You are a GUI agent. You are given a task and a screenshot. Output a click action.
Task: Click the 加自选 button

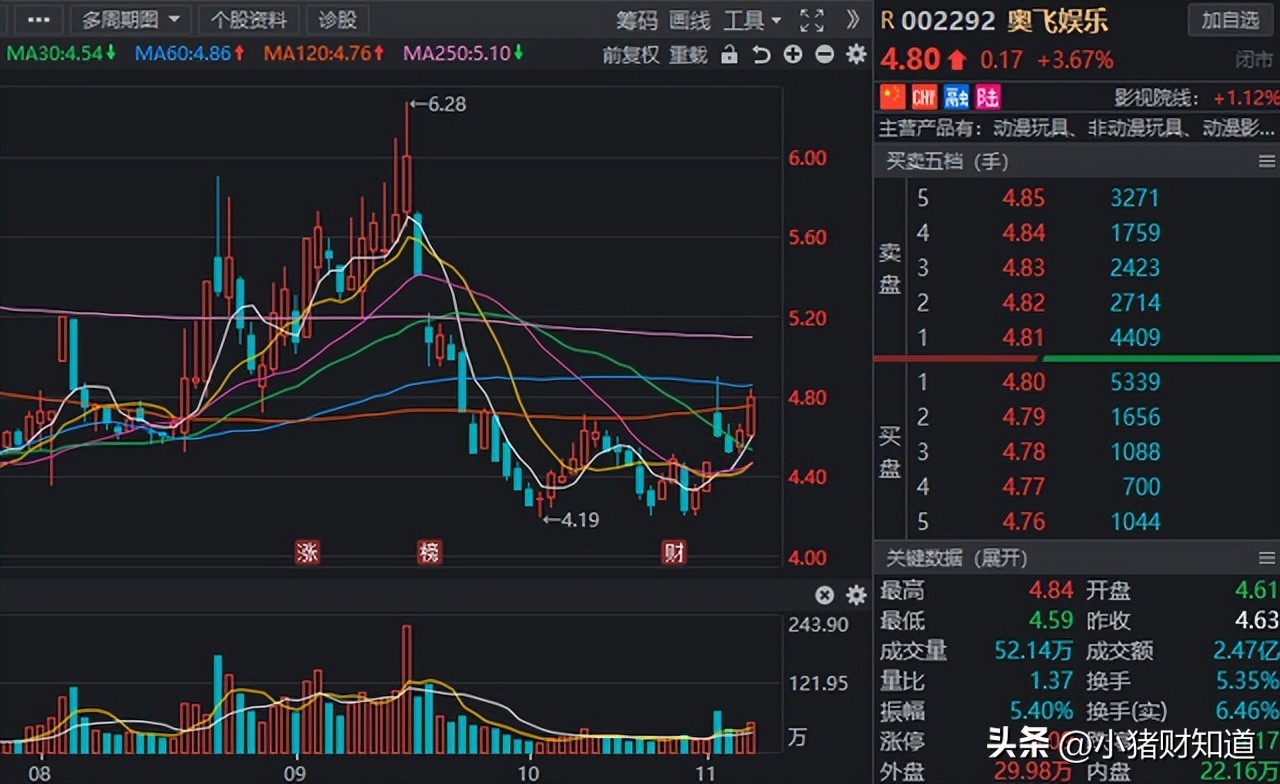(x=1230, y=20)
